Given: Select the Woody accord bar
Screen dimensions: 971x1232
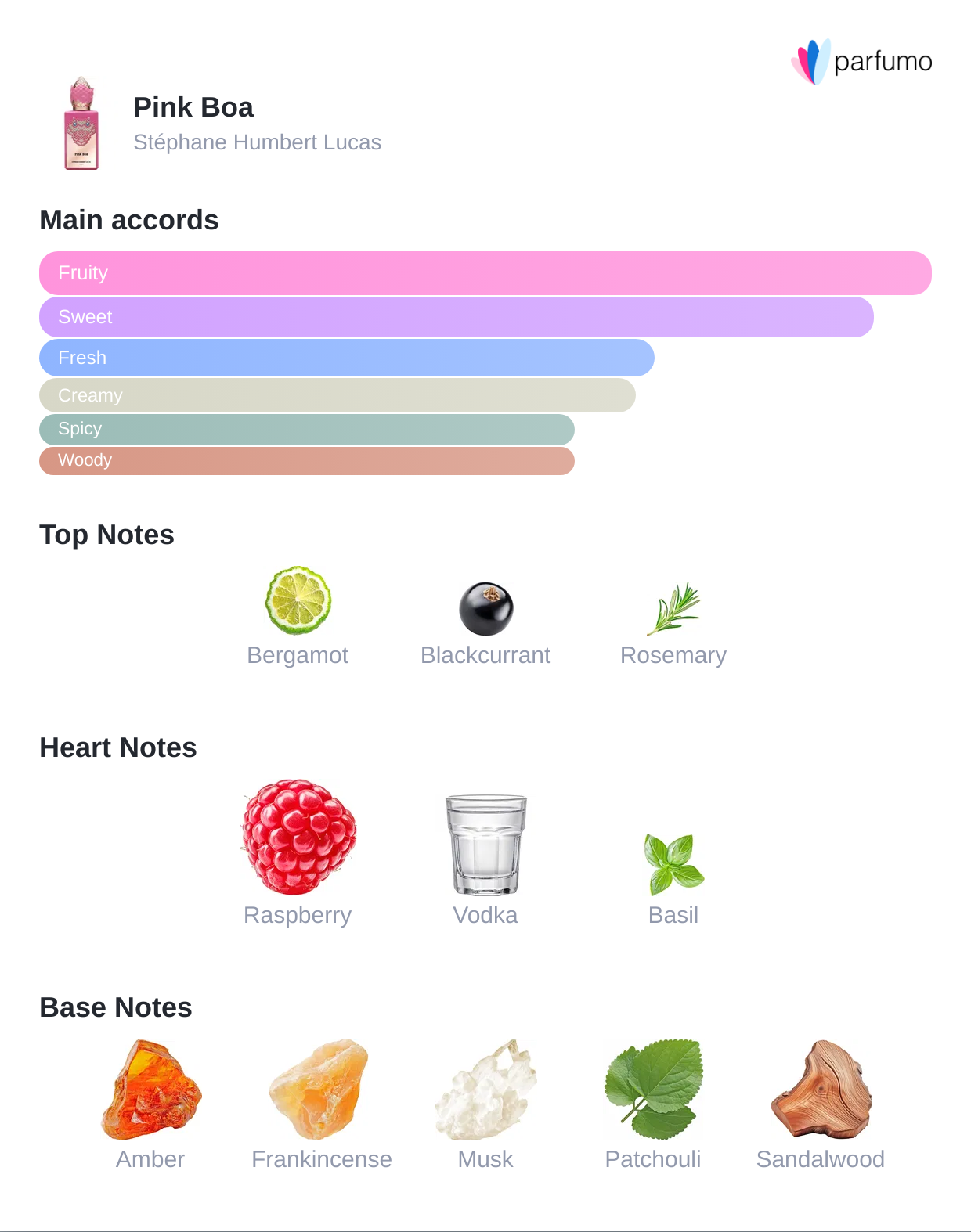Looking at the screenshot, I should (x=307, y=460).
